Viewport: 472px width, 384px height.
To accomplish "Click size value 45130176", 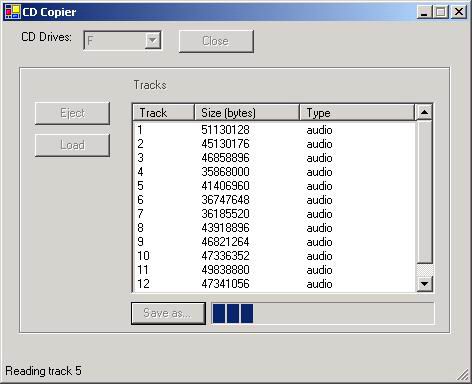I will click(x=225, y=144).
